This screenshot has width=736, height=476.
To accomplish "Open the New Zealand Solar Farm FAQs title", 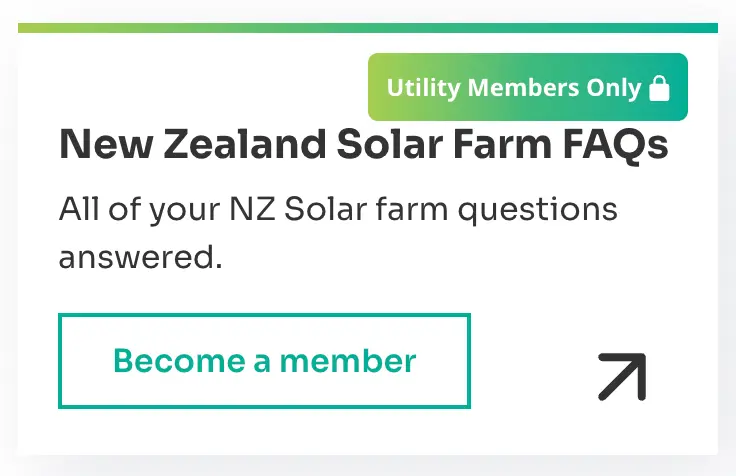I will pyautogui.click(x=363, y=147).
